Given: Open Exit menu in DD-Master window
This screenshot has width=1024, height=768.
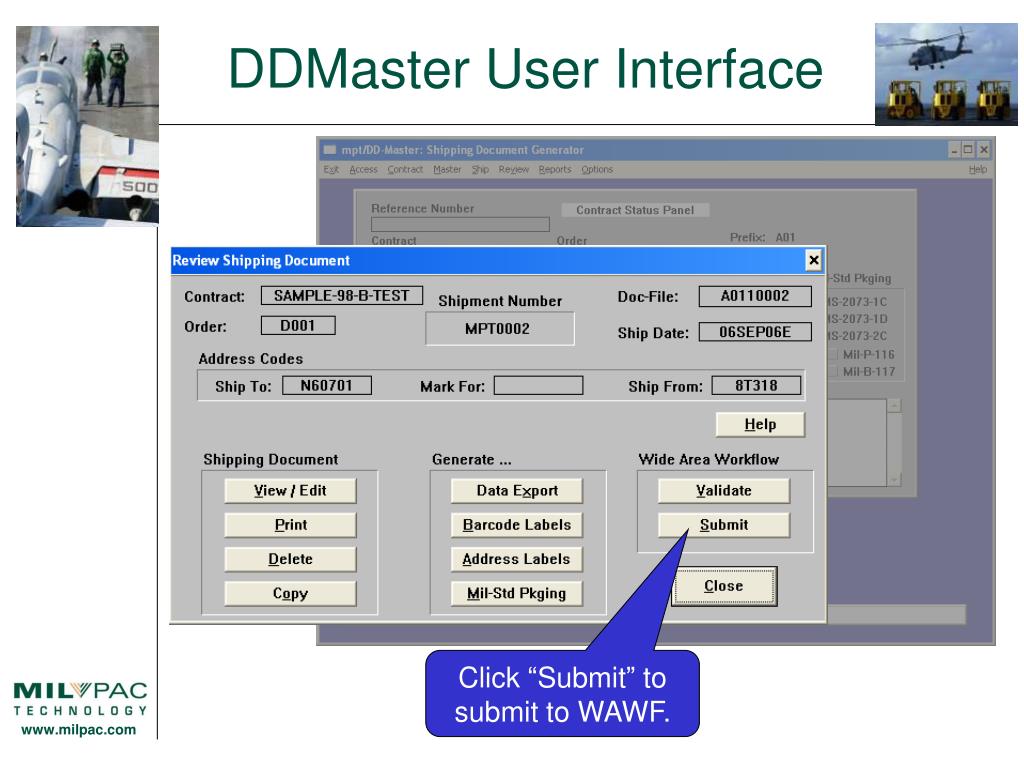Looking at the screenshot, I should [x=331, y=169].
